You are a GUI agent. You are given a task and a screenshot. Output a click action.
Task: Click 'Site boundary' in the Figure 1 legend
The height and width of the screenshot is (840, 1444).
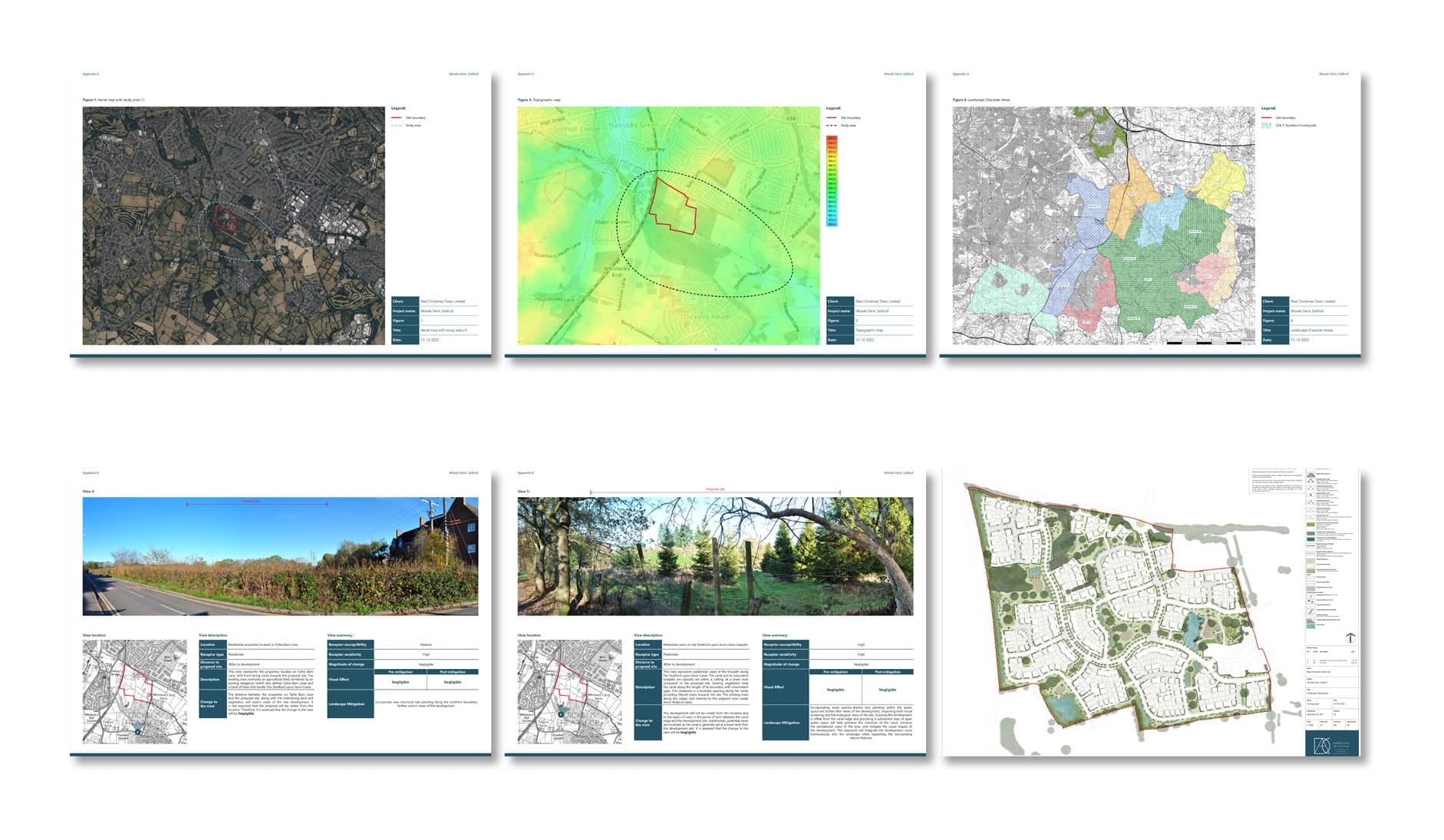tap(415, 118)
